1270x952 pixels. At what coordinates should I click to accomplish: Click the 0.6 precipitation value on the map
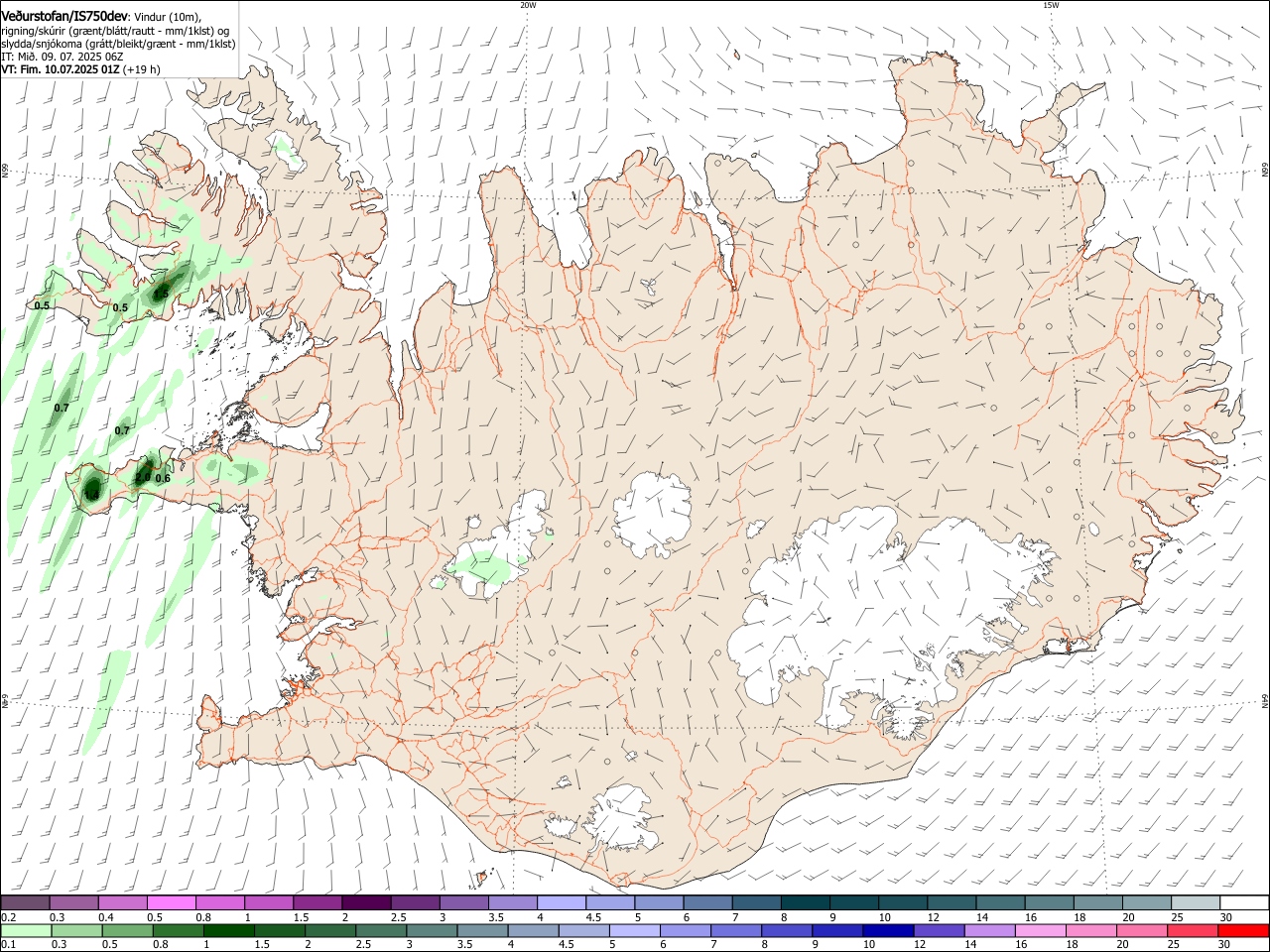click(164, 478)
